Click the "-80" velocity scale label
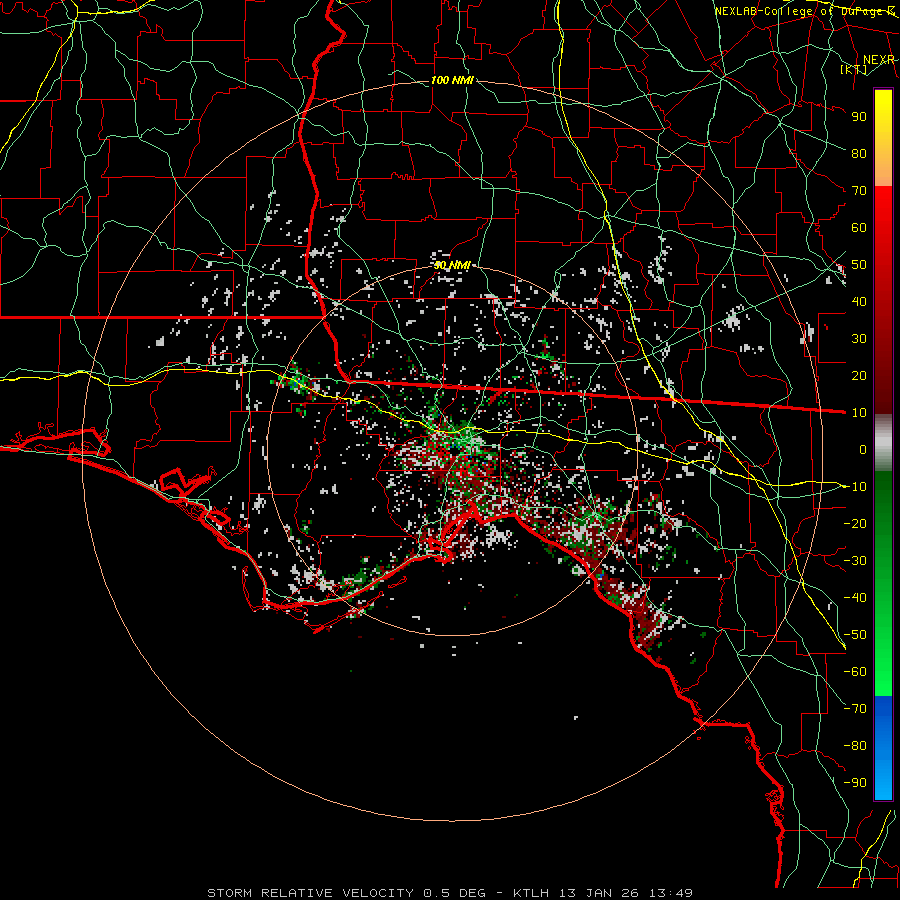This screenshot has width=900, height=900. pos(855,746)
